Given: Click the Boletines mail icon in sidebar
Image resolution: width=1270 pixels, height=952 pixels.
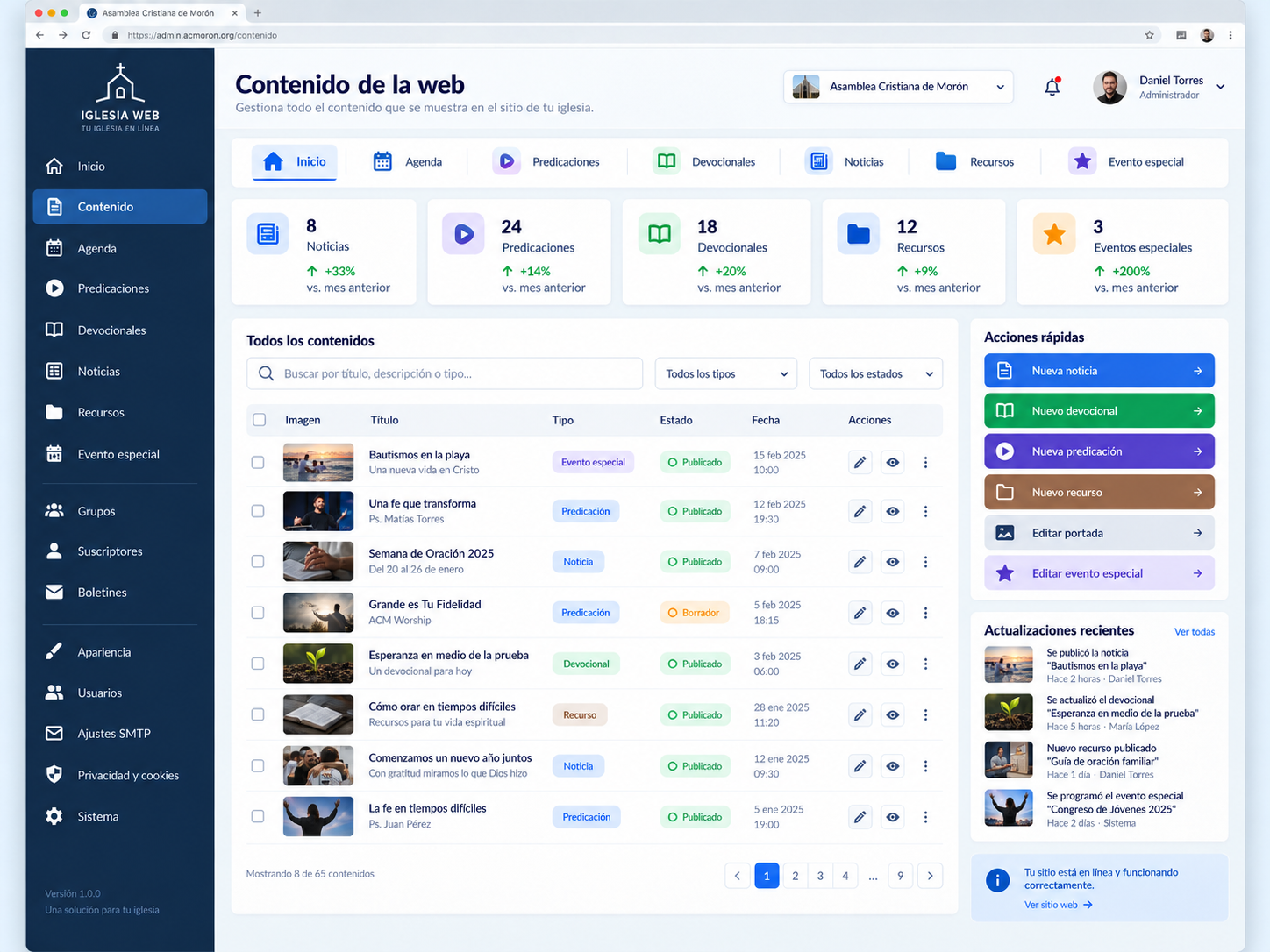Looking at the screenshot, I should pos(54,592).
